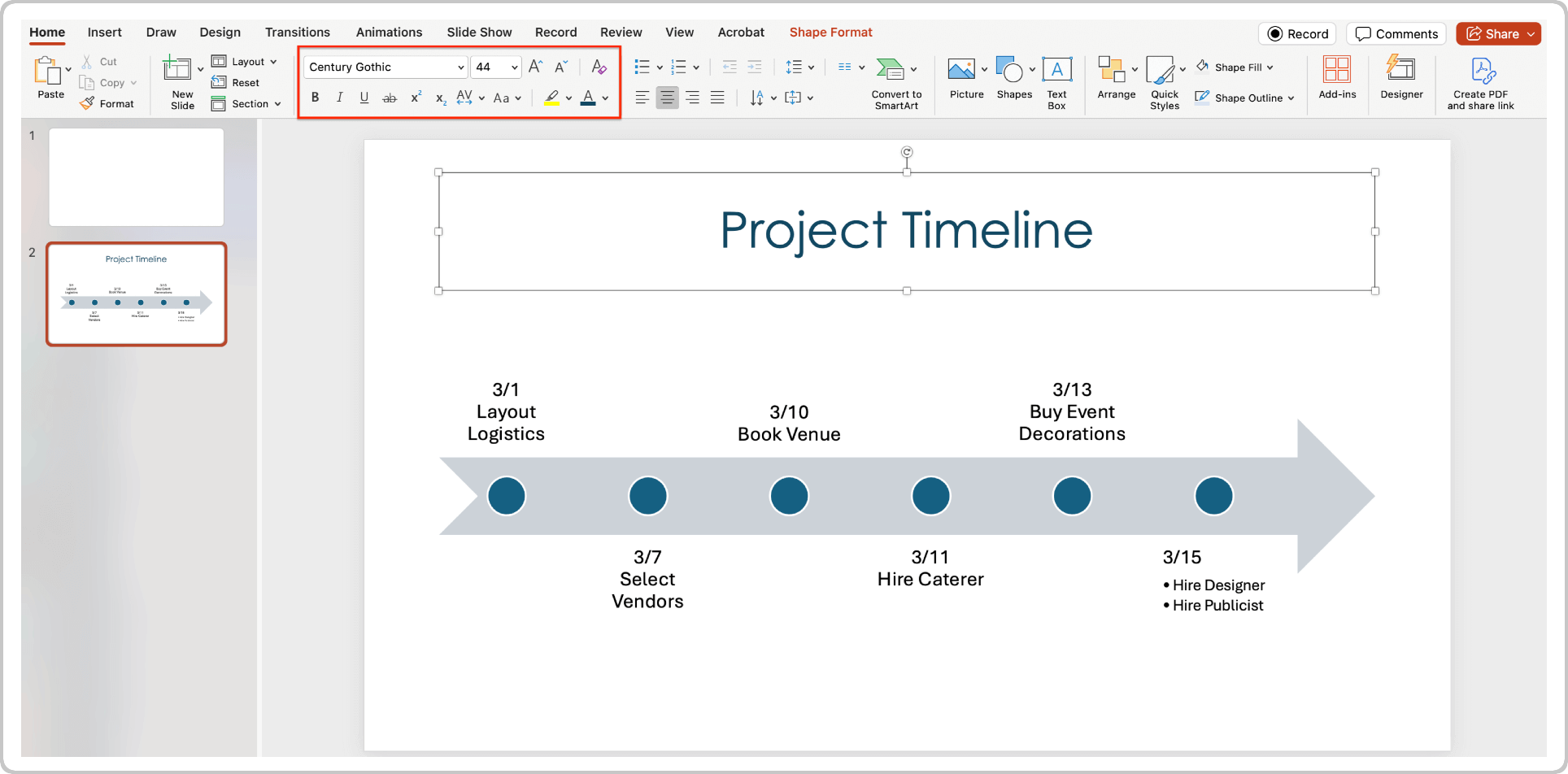1568x774 pixels.
Task: Apply superscript formatting
Action: (x=415, y=98)
